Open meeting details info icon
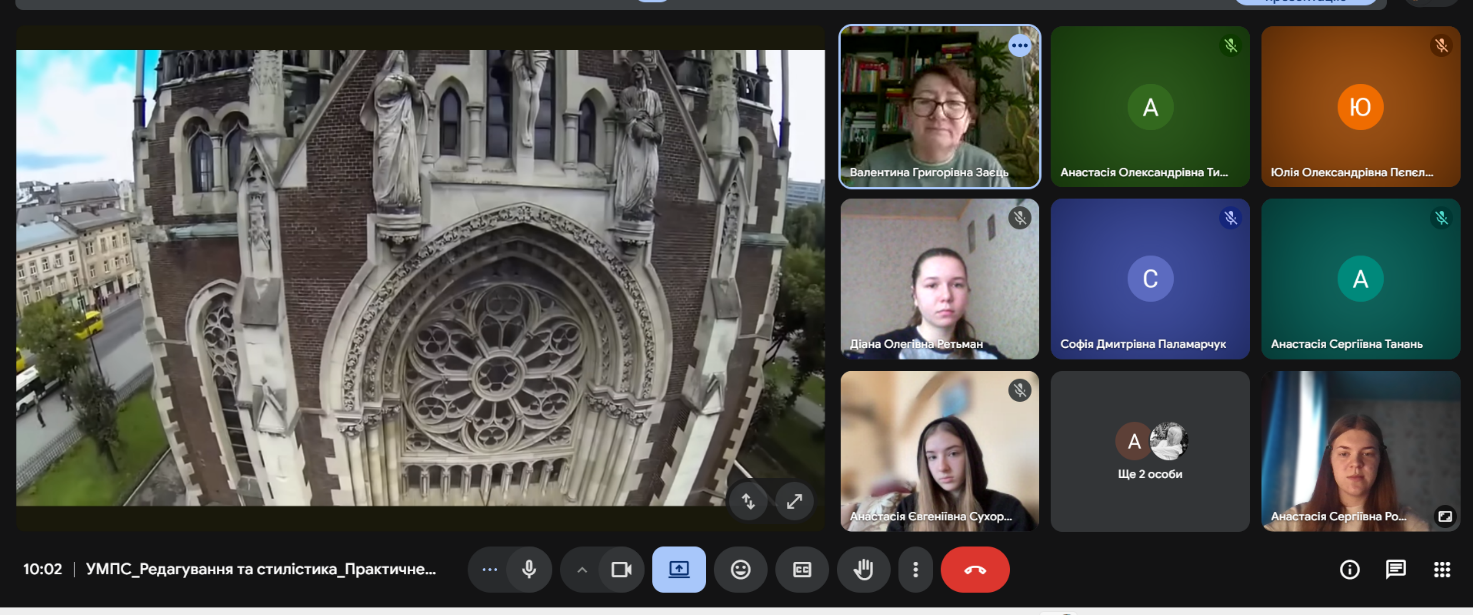This screenshot has height=615, width=1473. [1350, 569]
